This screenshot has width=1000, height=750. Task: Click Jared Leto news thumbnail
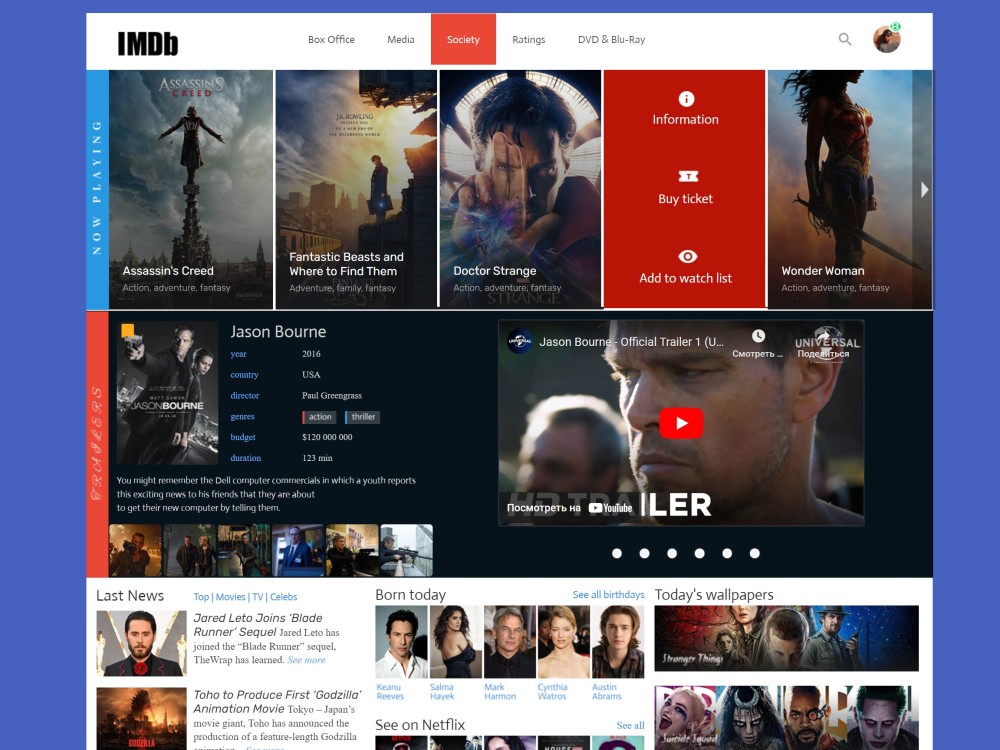tap(141, 643)
